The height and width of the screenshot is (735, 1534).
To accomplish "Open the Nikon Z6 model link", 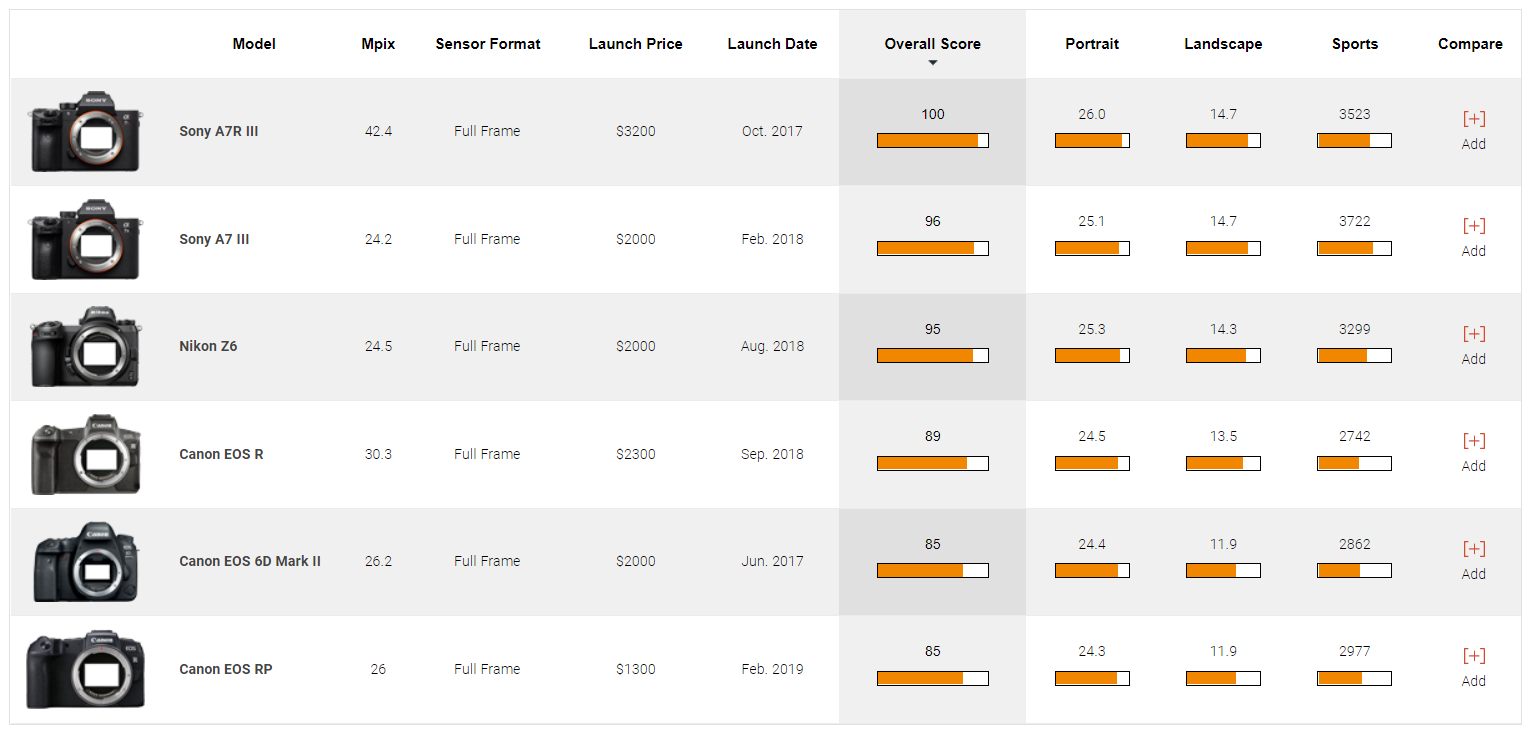I will [208, 346].
